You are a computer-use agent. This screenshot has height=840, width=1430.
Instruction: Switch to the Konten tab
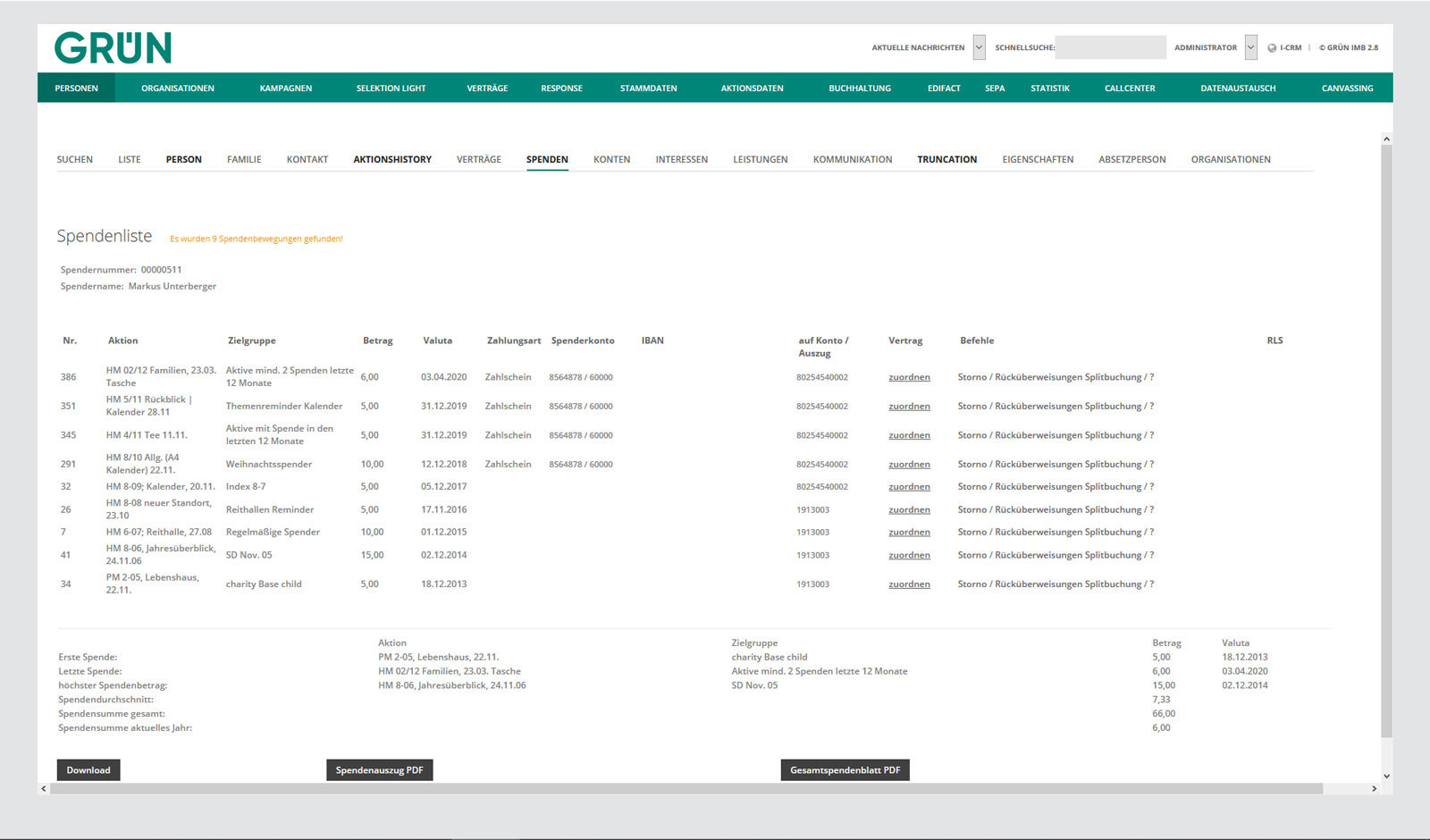pyautogui.click(x=612, y=160)
